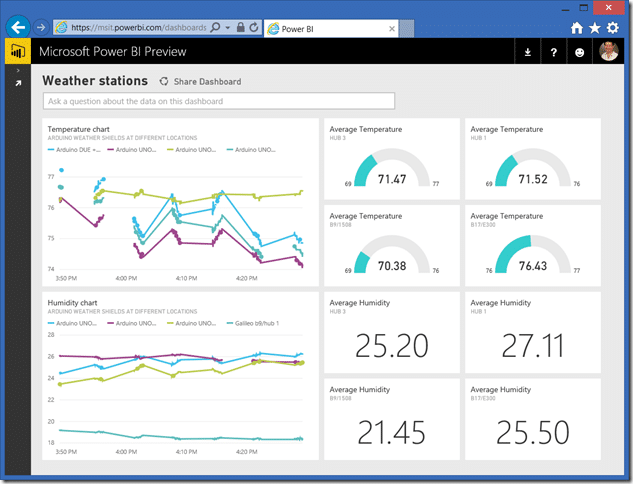633x484 pixels.
Task: Click the browser Back arrow button
Action: [x=18, y=27]
